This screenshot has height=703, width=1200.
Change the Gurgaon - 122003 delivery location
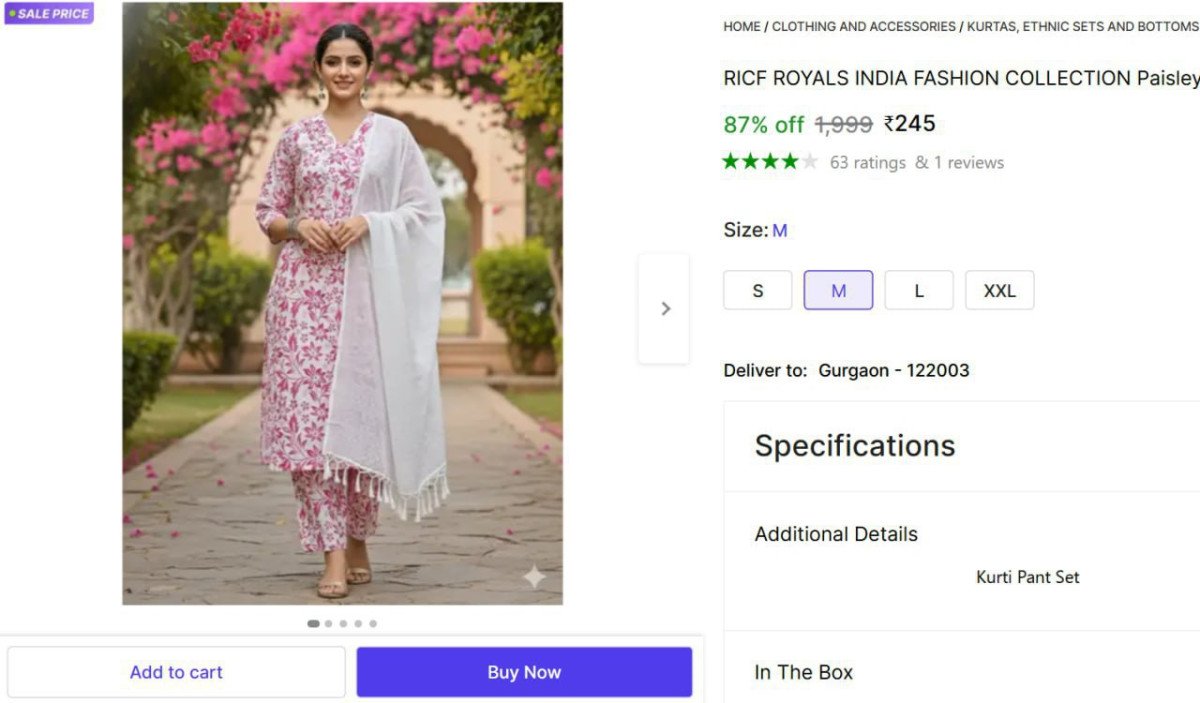point(893,370)
